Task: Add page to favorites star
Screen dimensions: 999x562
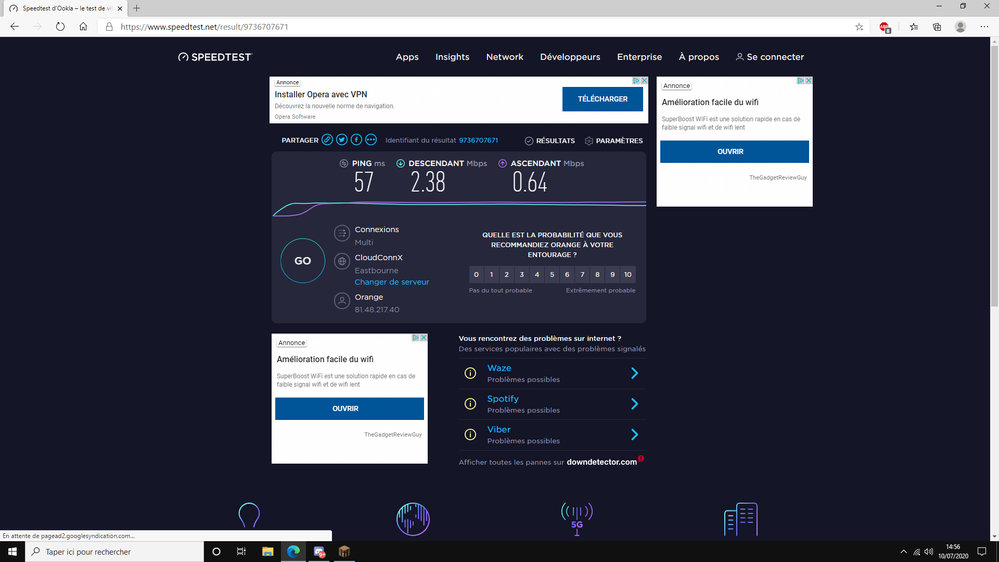Action: 859,27
